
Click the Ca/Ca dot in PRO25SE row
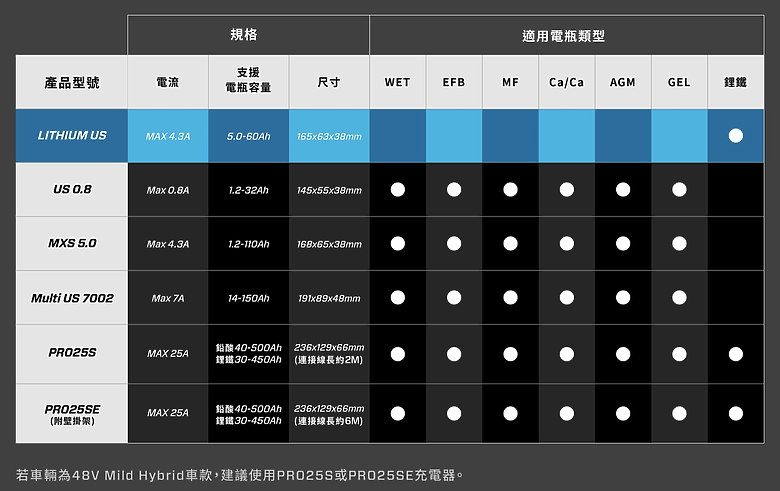pos(567,413)
